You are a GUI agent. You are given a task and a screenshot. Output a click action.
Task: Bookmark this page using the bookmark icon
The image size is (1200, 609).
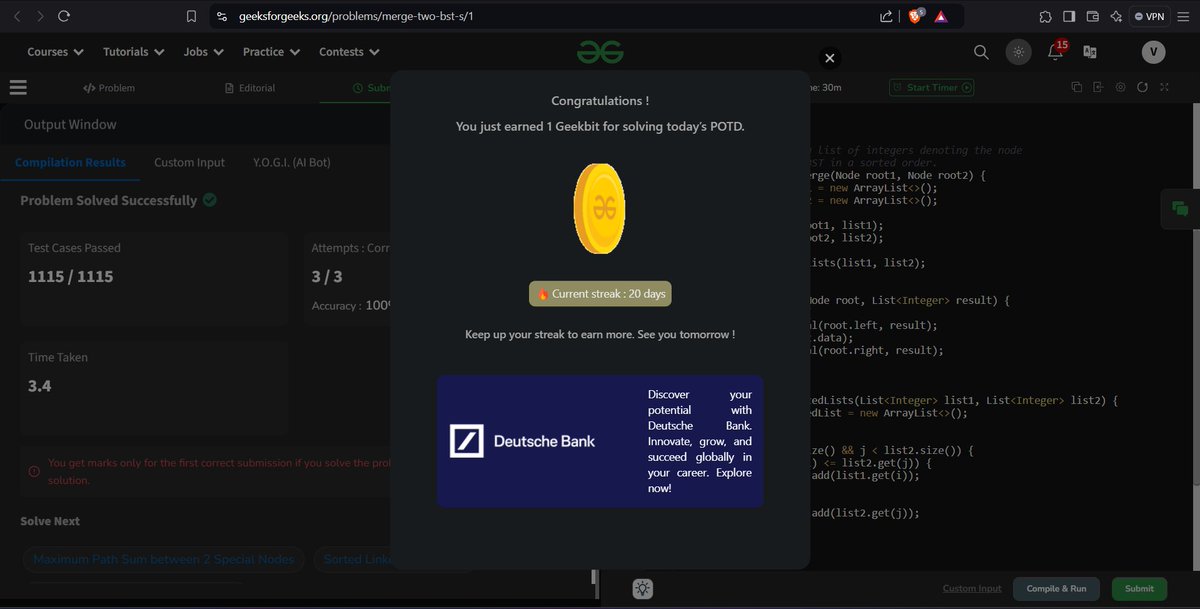[x=192, y=16]
